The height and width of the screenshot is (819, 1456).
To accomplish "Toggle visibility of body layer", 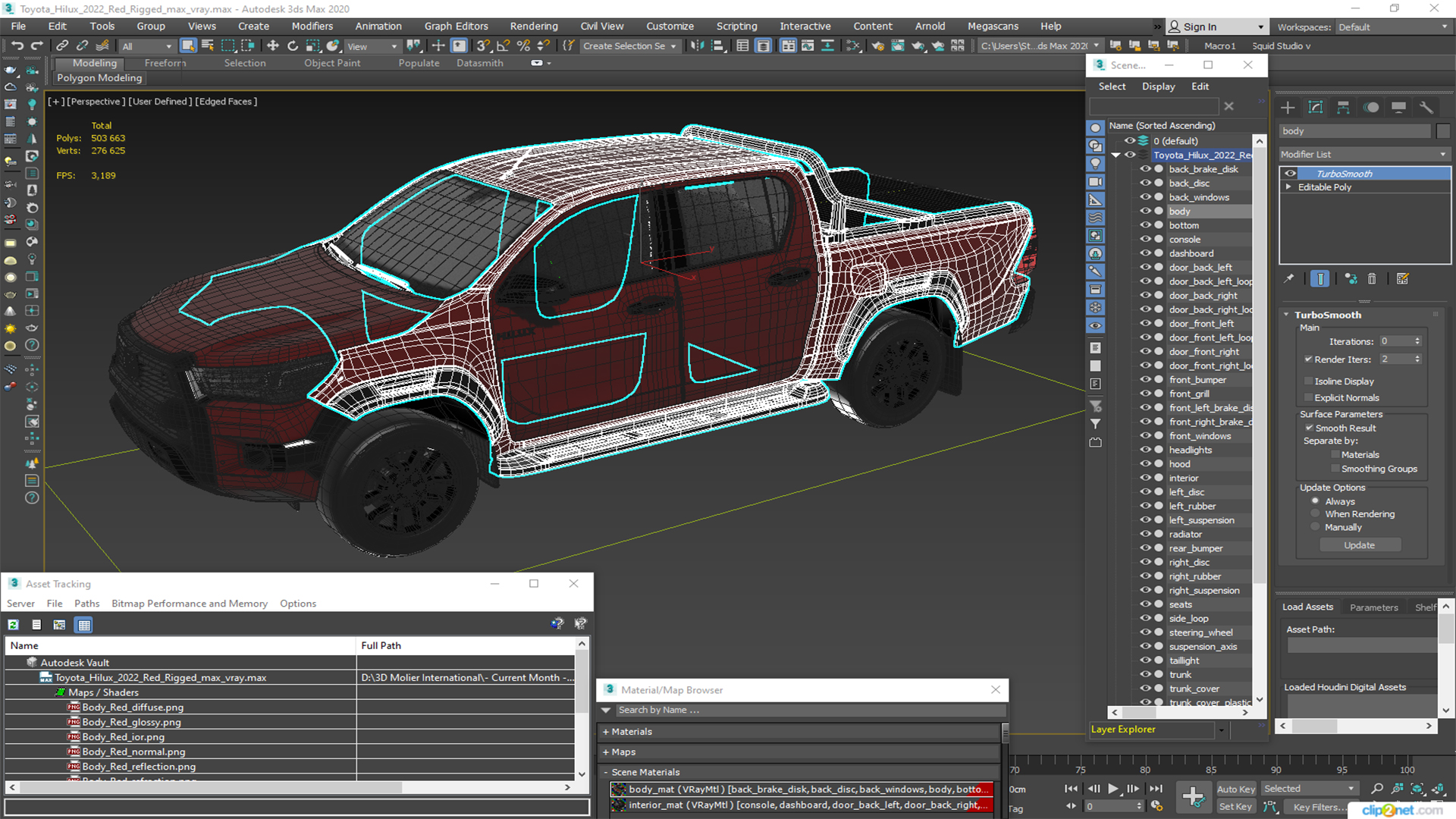I will [1143, 210].
